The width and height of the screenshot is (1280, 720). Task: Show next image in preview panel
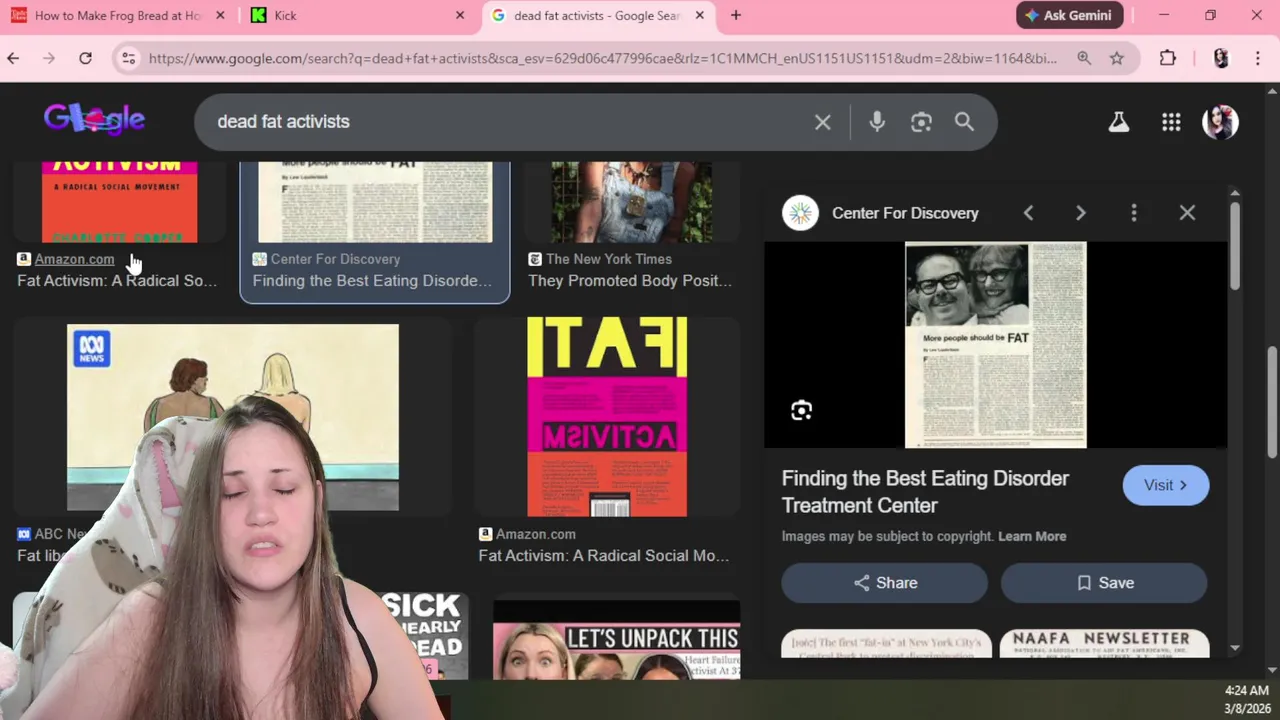[1081, 213]
